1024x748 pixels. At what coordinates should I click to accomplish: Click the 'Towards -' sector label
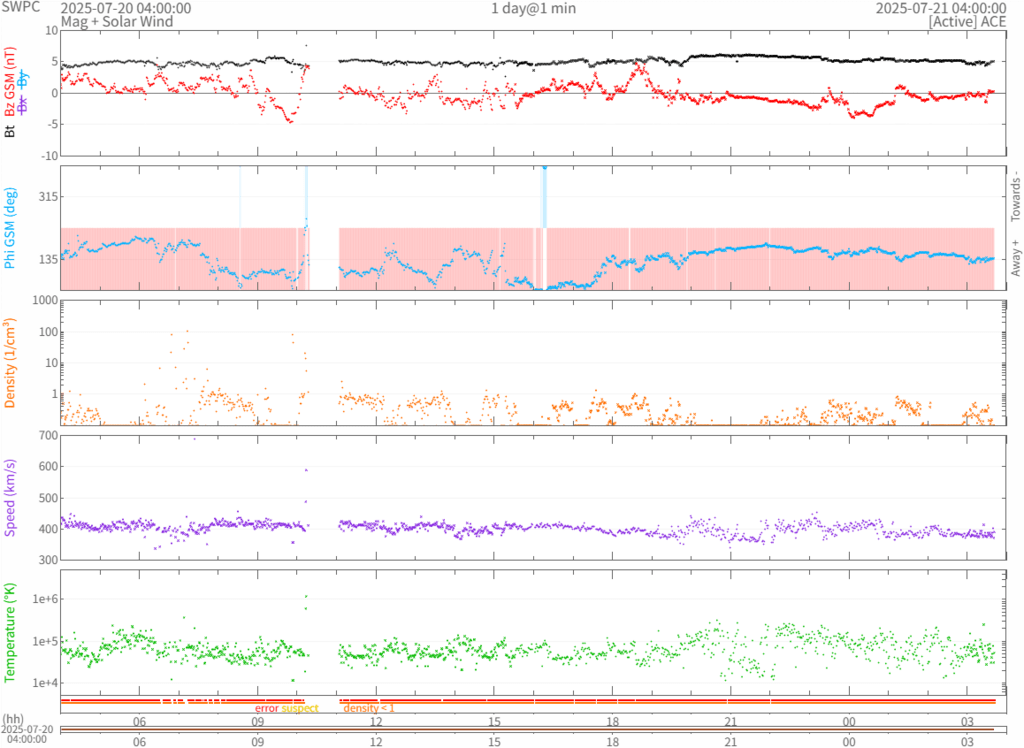(x=1015, y=193)
